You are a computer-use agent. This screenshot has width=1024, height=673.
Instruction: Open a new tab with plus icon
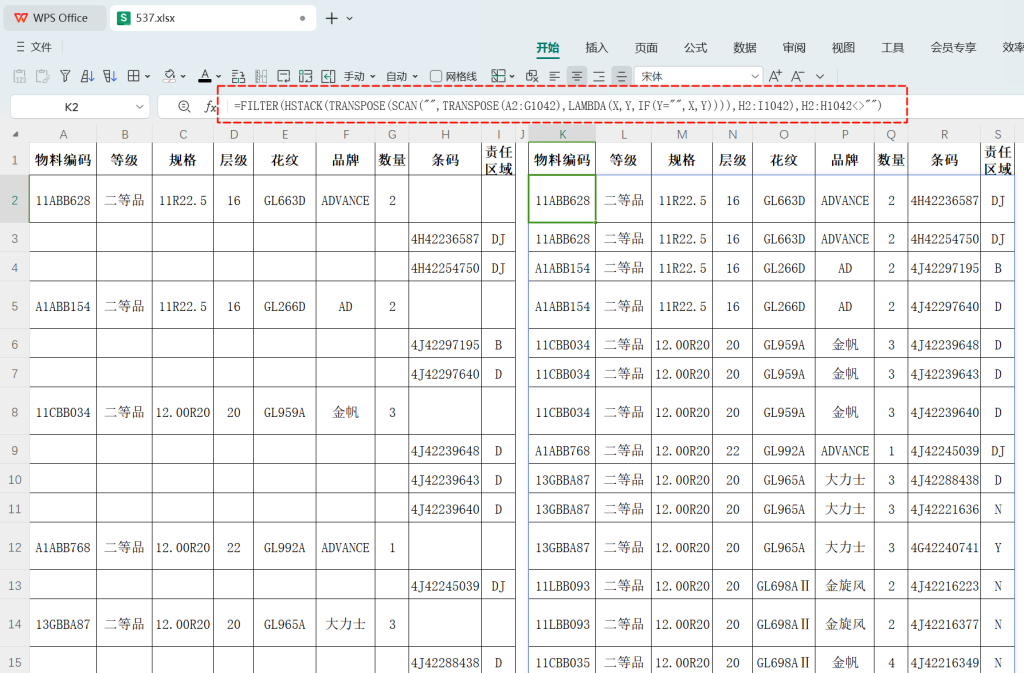pyautogui.click(x=332, y=18)
